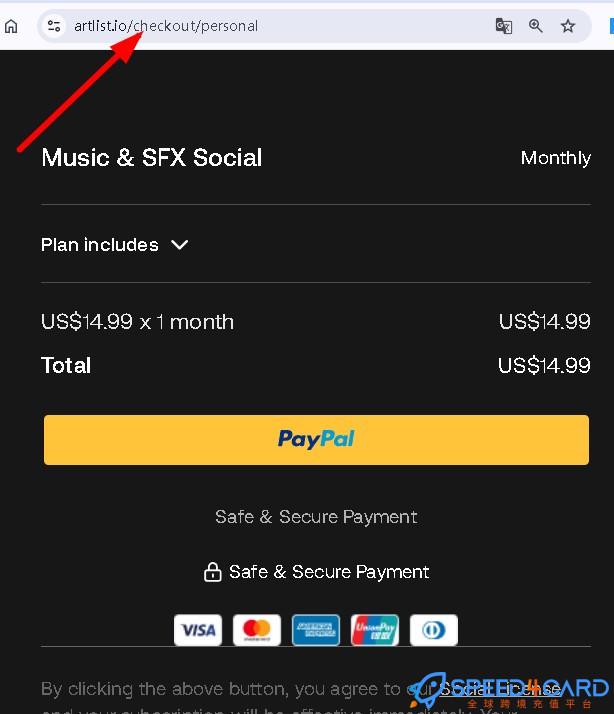Click the Visa card icon
Image resolution: width=614 pixels, height=714 pixels.
(x=198, y=630)
